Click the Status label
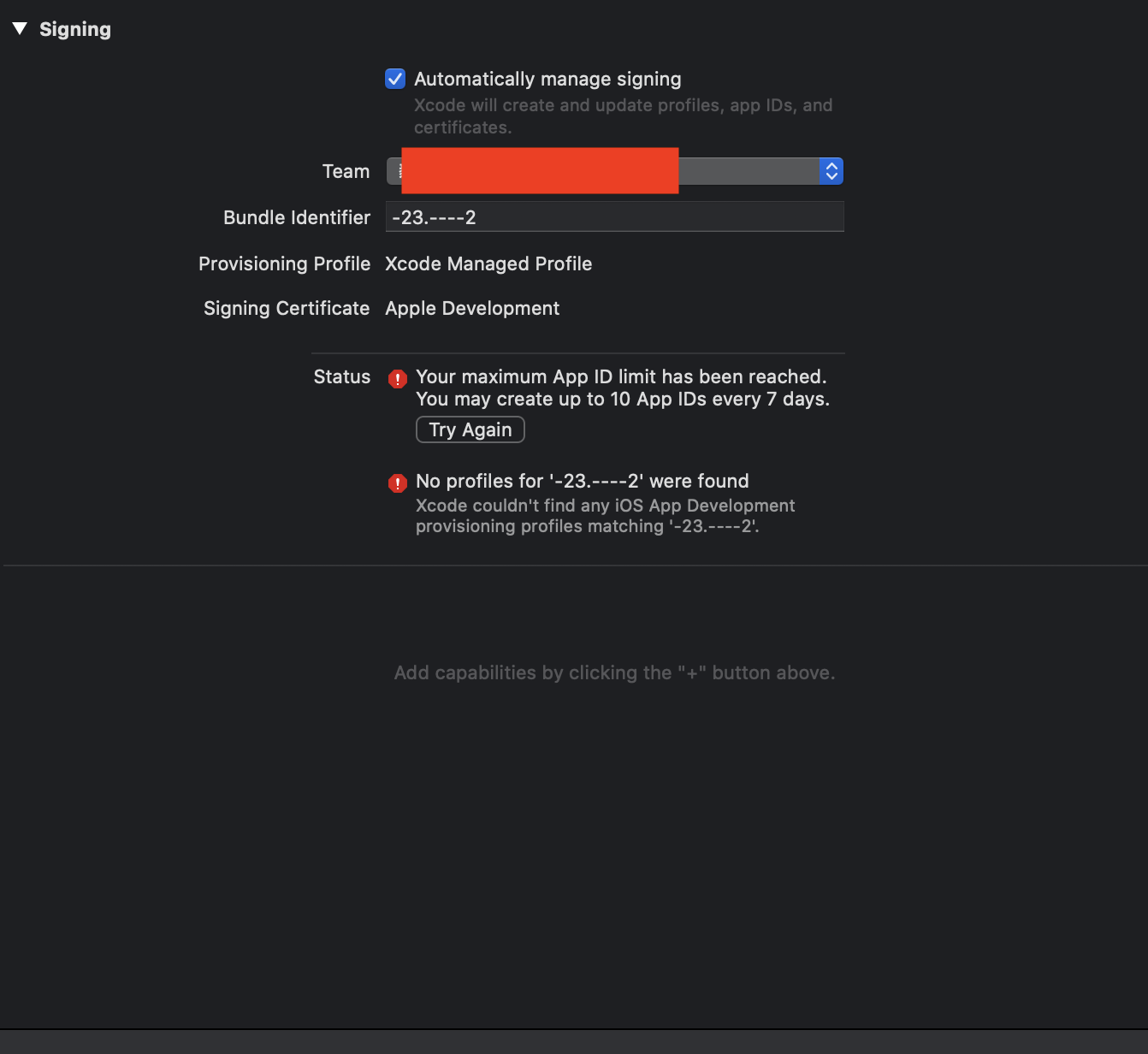 point(342,376)
